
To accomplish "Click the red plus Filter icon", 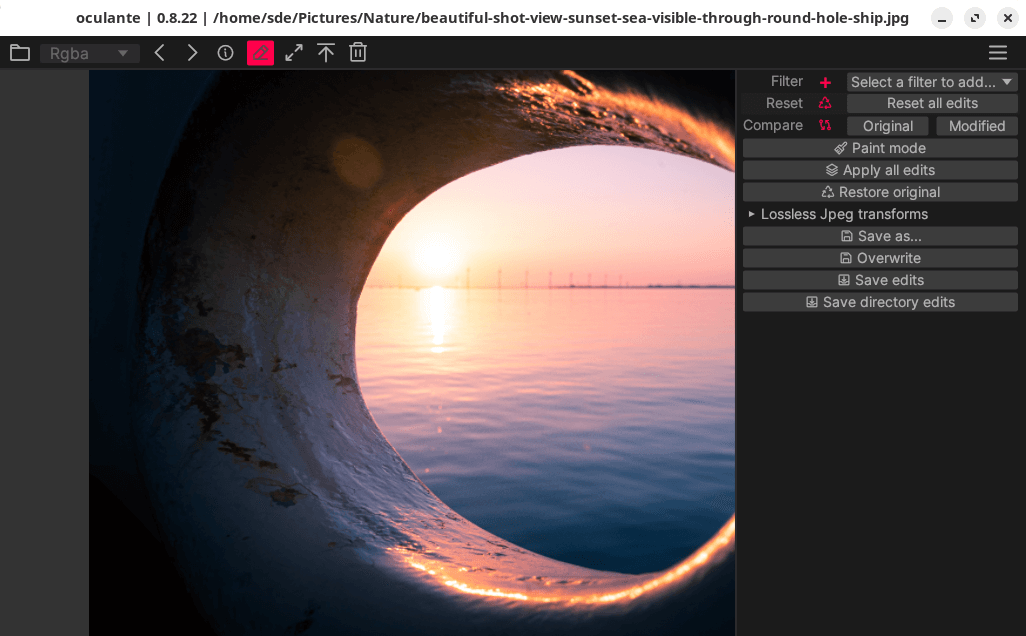I will [x=825, y=82].
